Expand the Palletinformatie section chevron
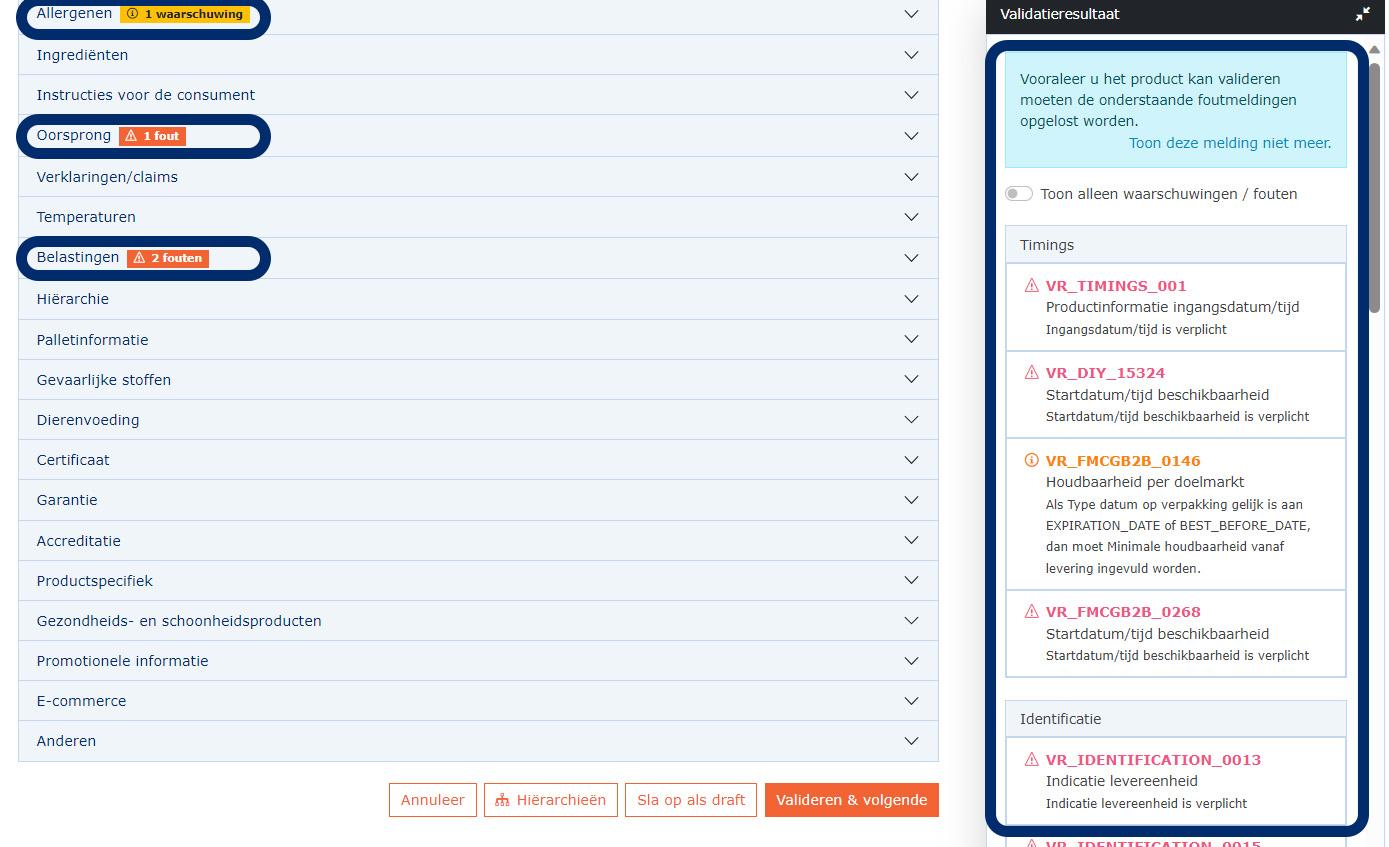The height and width of the screenshot is (847, 1389). click(x=910, y=340)
